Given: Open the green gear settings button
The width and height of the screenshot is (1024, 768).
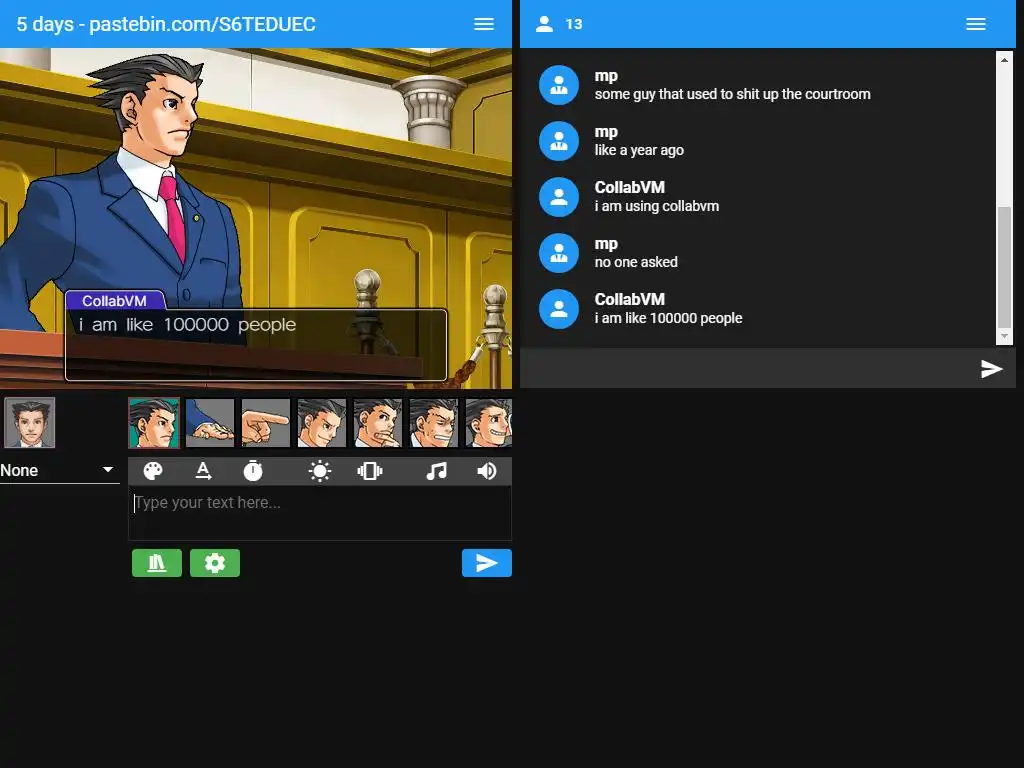Looking at the screenshot, I should coord(215,563).
